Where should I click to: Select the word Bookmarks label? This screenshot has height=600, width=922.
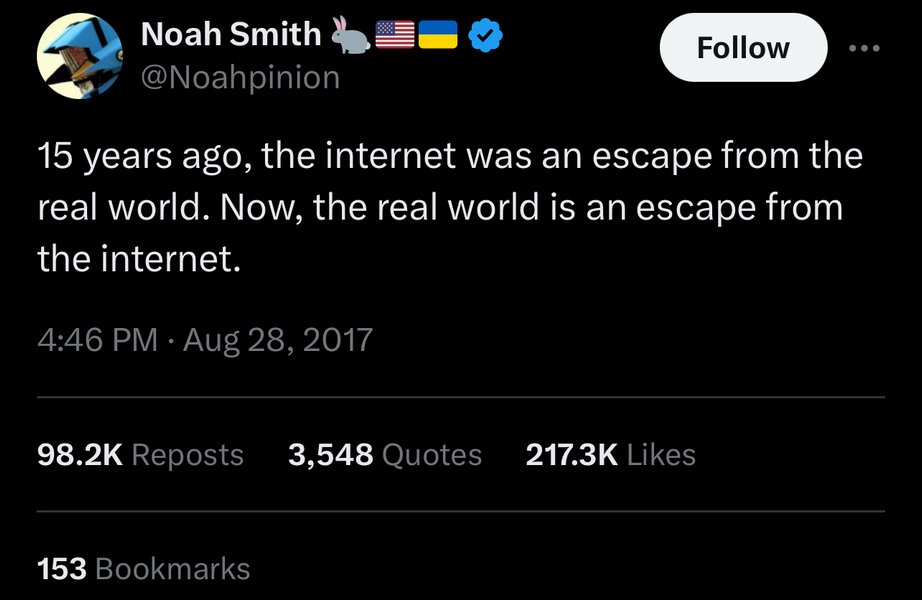tap(172, 569)
